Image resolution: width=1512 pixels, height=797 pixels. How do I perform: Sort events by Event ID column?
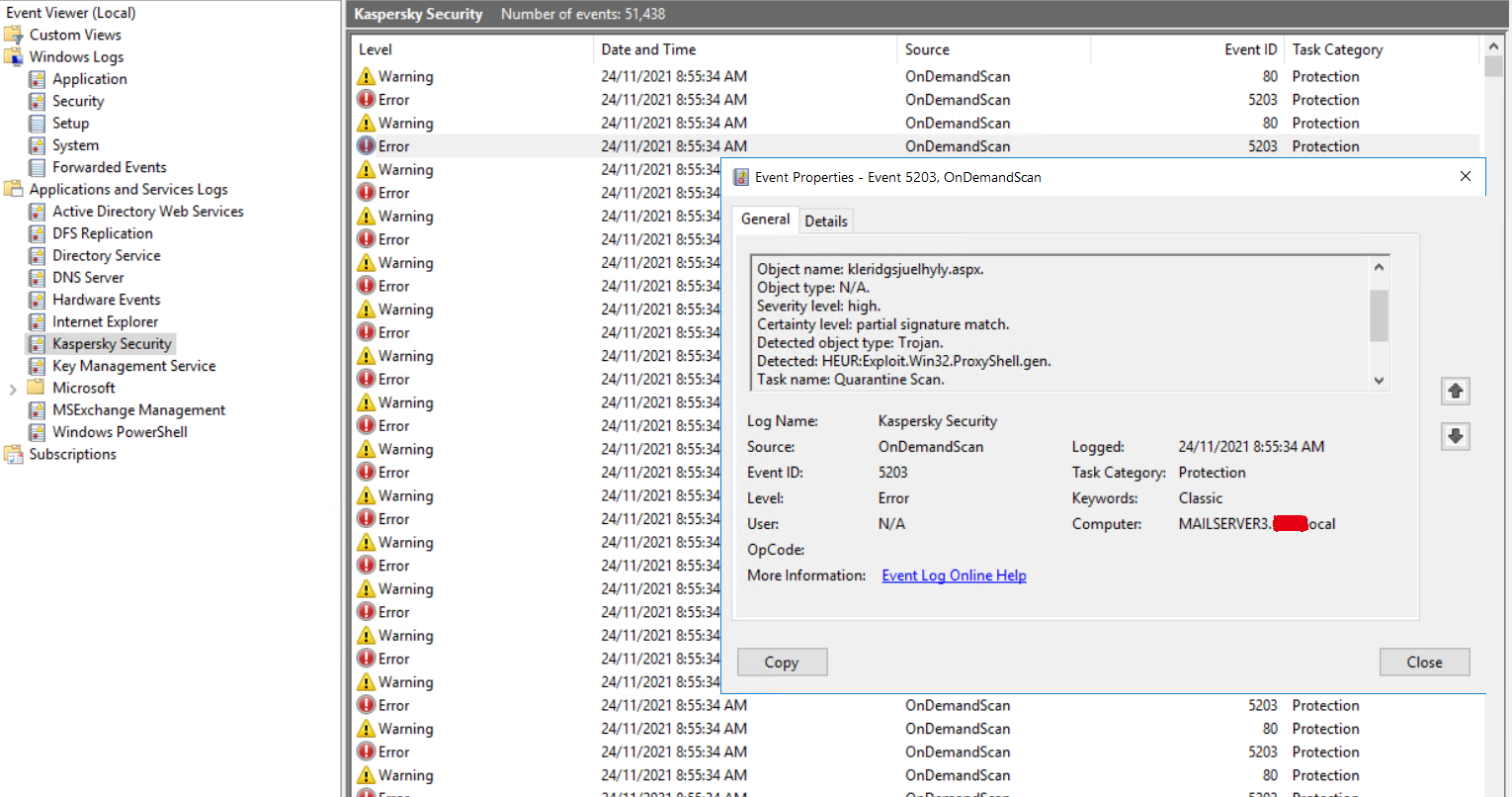[1250, 49]
